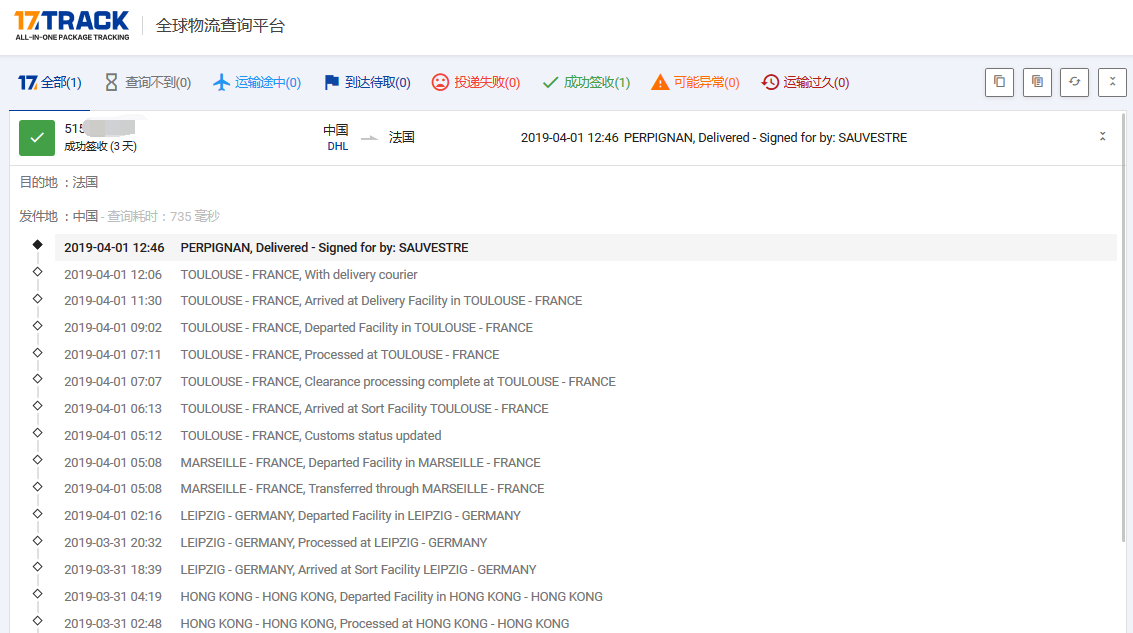
Task: Click the copy tracking details icon button
Action: click(x=1037, y=82)
